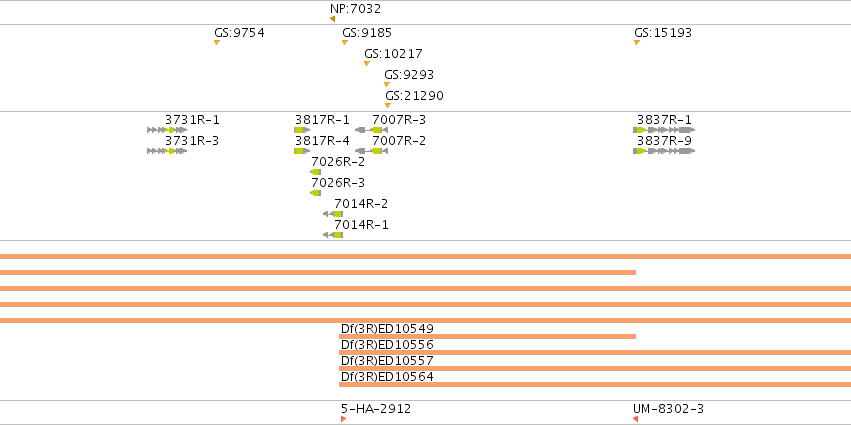851x425 pixels.
Task: Select the Df(3R)ED10549 deficiency bar
Action: click(x=487, y=337)
